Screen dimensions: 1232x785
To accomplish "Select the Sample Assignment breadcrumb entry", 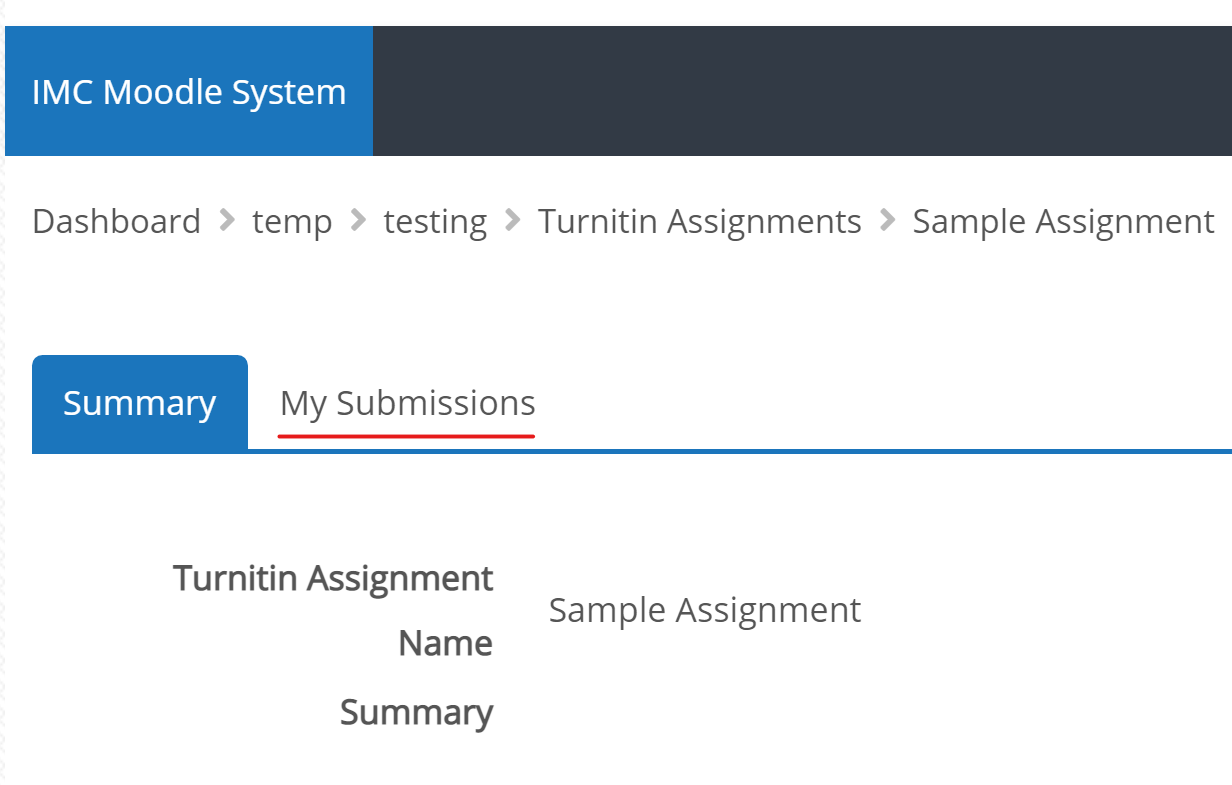I will tap(1063, 221).
